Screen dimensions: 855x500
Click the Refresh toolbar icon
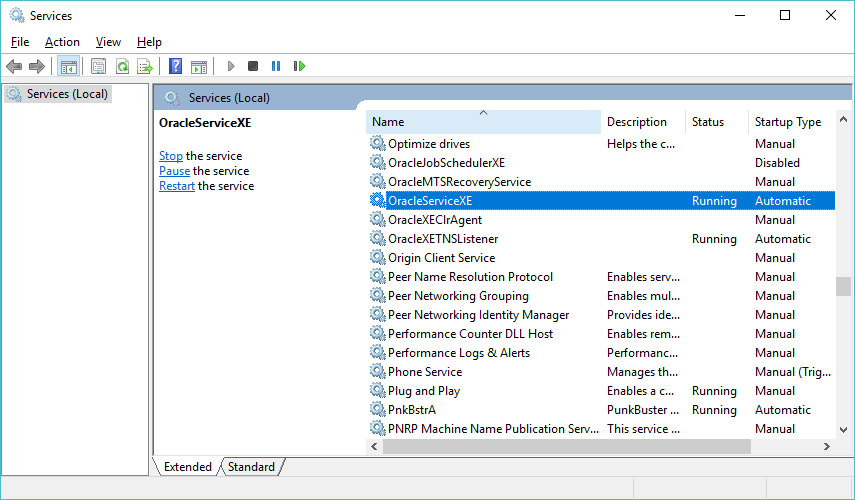coord(122,67)
